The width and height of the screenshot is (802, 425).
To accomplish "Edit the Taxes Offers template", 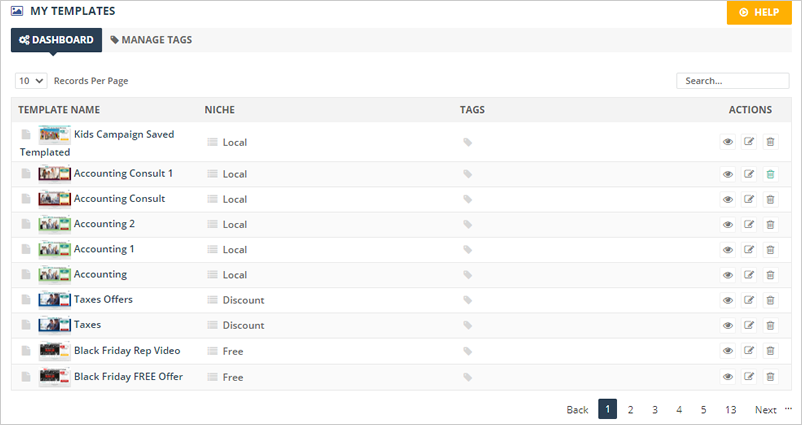I will (749, 300).
